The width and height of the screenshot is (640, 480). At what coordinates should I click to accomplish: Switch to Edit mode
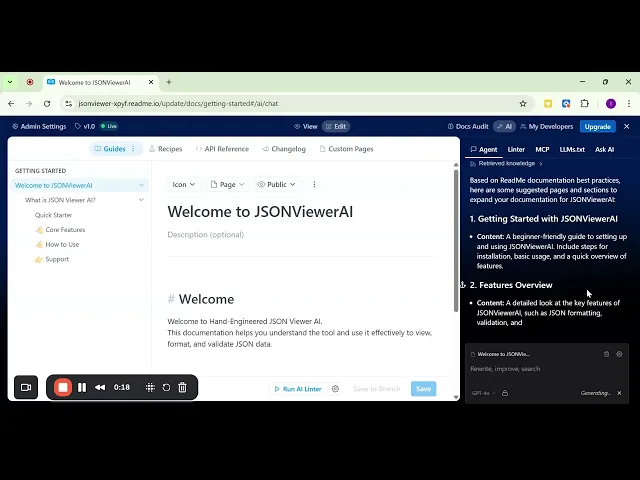[x=336, y=127]
